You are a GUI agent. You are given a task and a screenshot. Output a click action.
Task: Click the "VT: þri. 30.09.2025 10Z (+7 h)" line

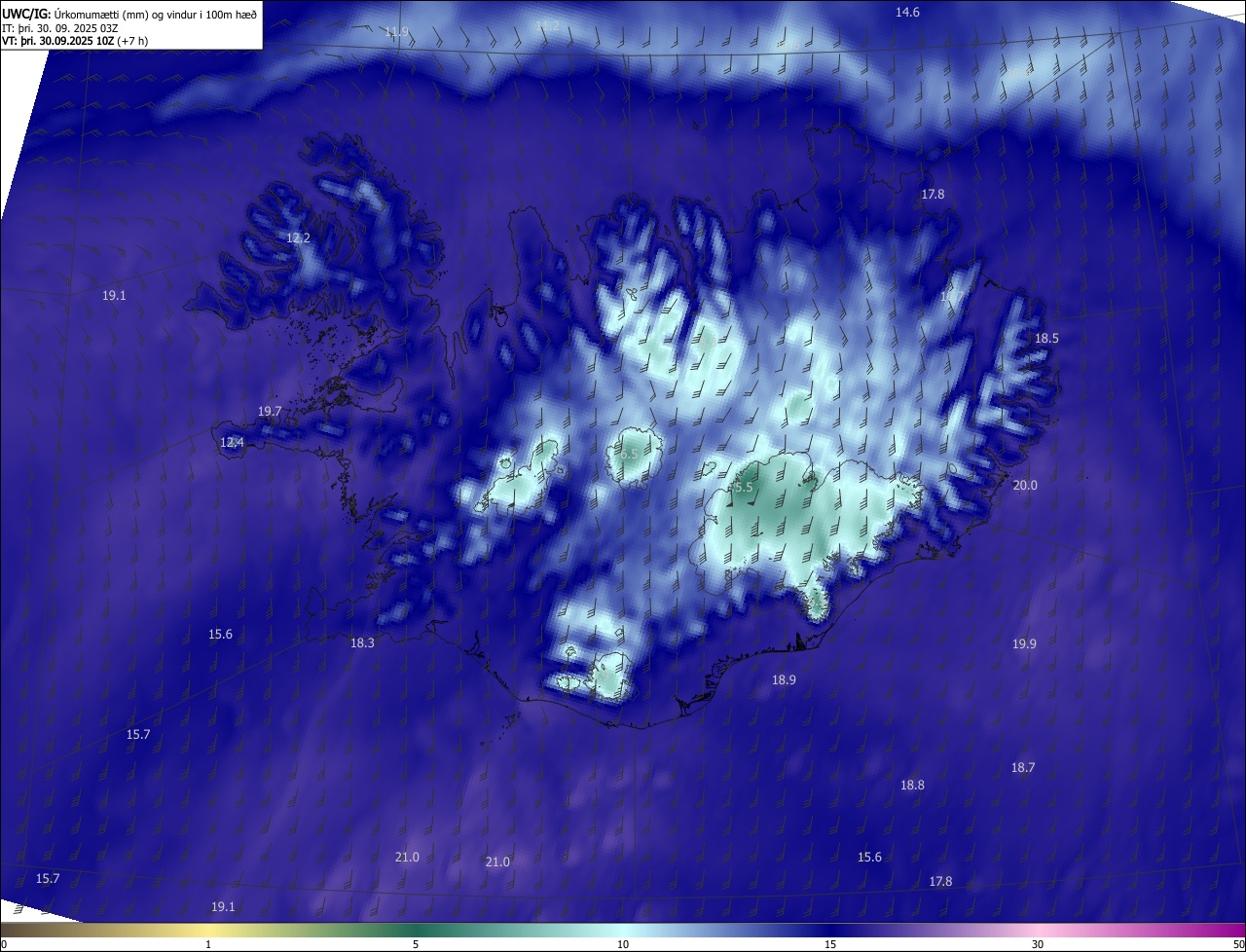(x=75, y=41)
